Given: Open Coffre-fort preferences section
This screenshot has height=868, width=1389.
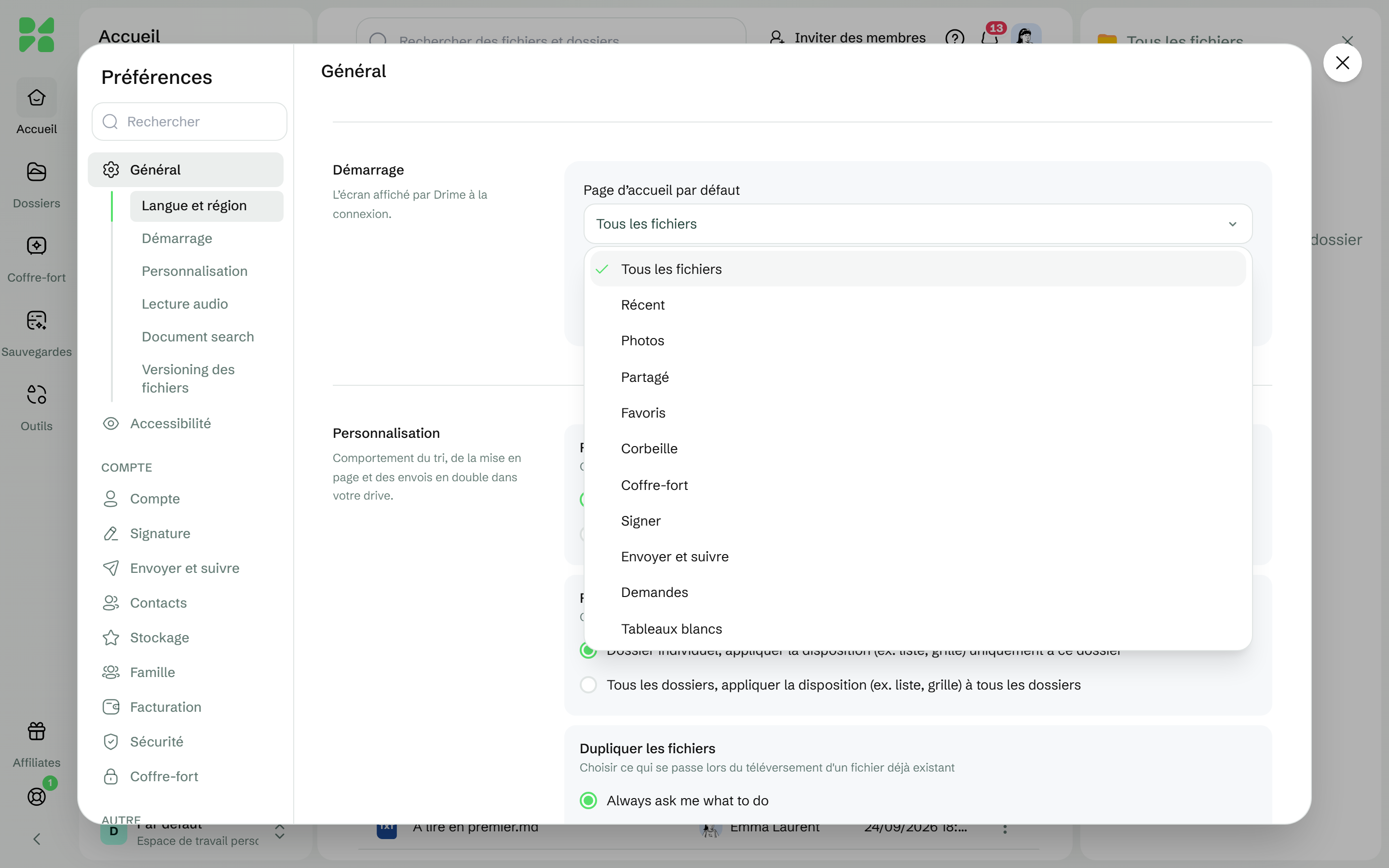Looking at the screenshot, I should [185, 777].
